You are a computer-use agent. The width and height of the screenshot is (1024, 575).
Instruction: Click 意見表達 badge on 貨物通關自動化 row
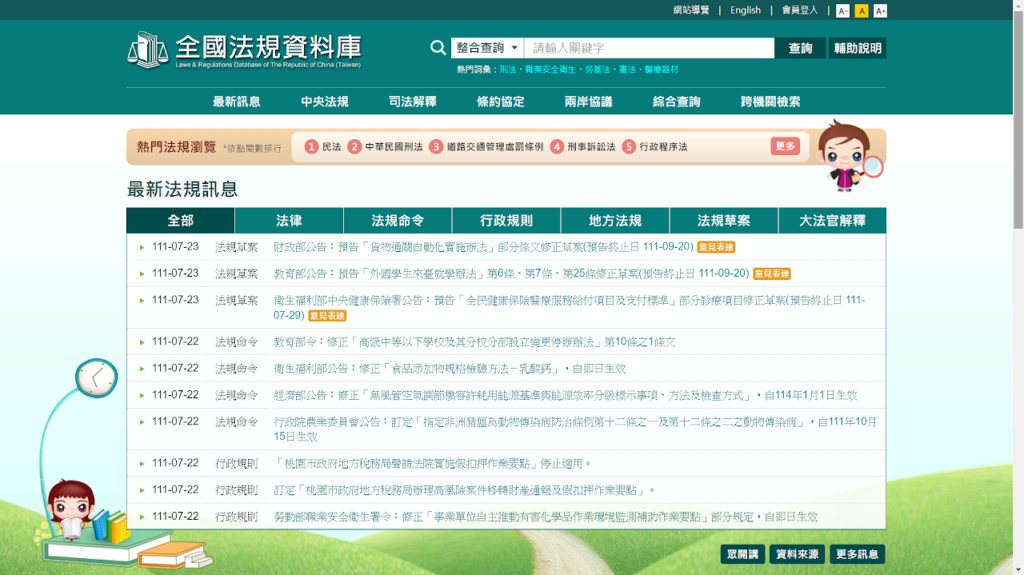(x=716, y=247)
